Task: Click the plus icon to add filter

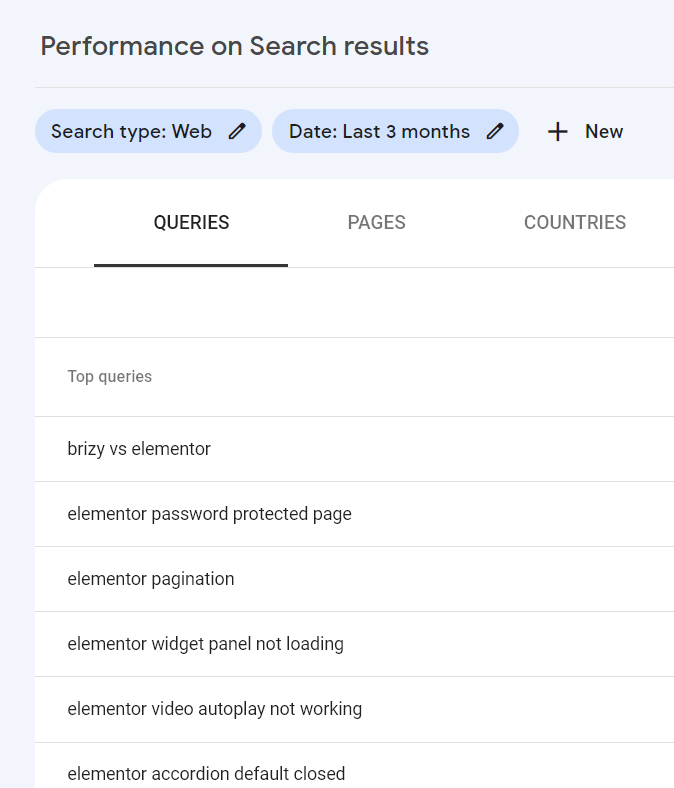Action: coord(557,132)
